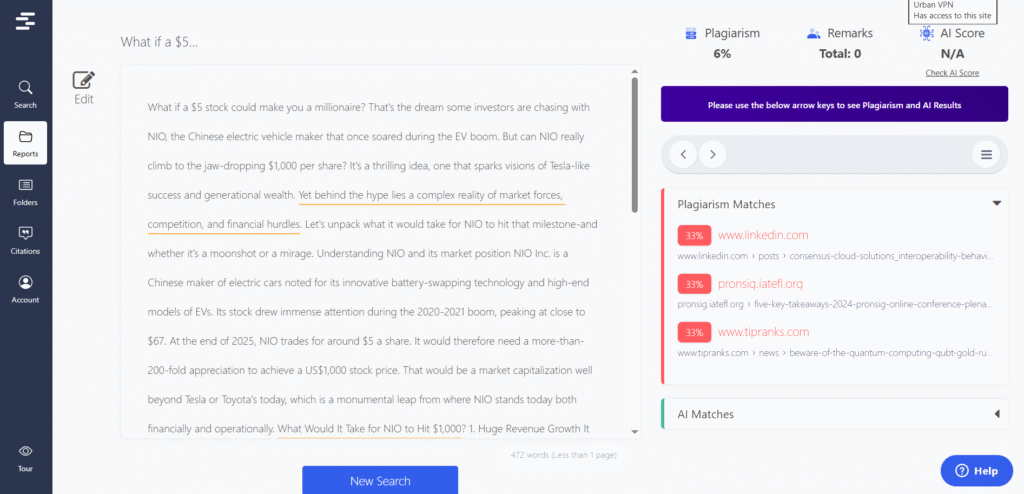Click the Help button
The image size is (1024, 494).
click(976, 470)
